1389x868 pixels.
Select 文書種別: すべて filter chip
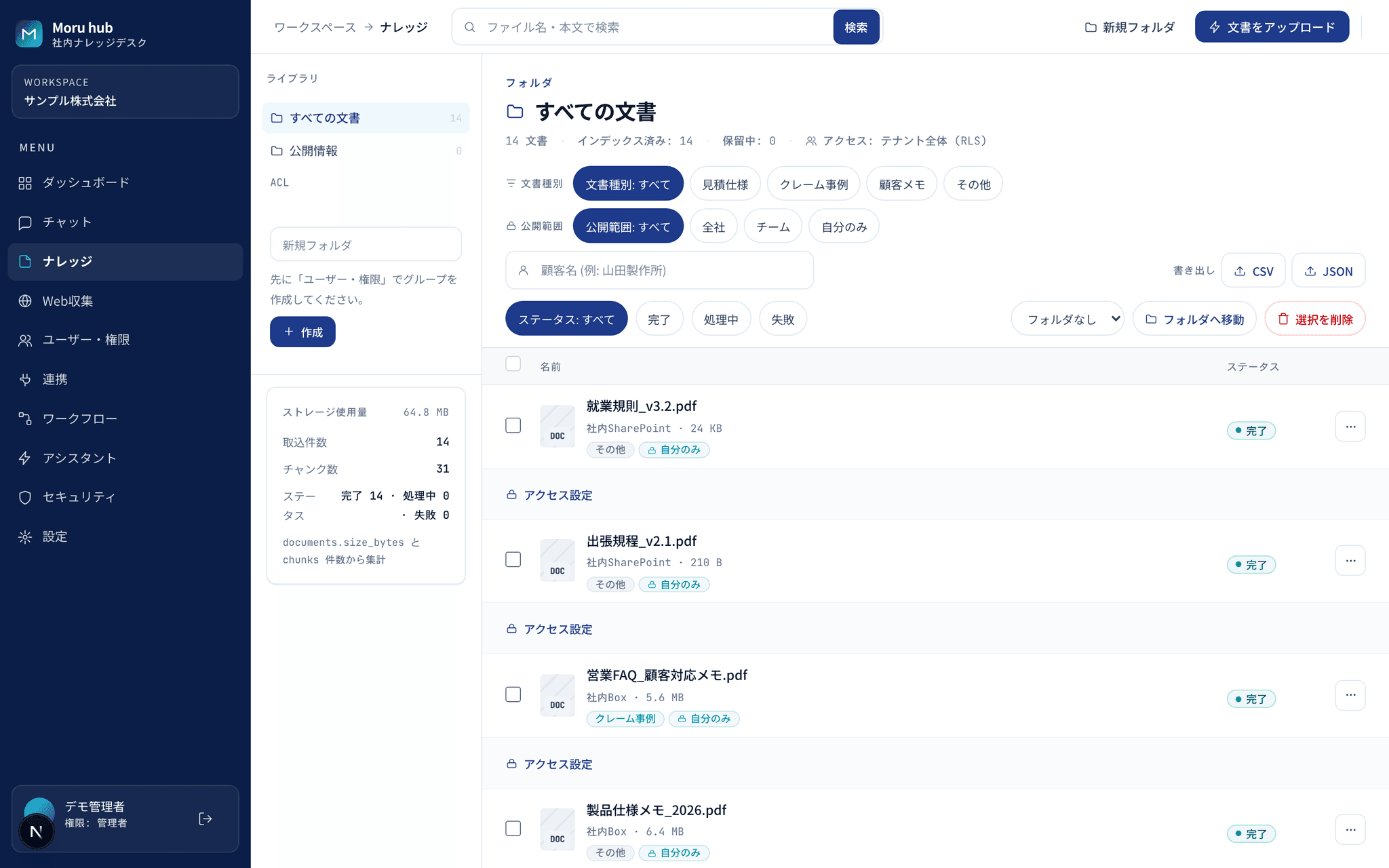pos(628,184)
